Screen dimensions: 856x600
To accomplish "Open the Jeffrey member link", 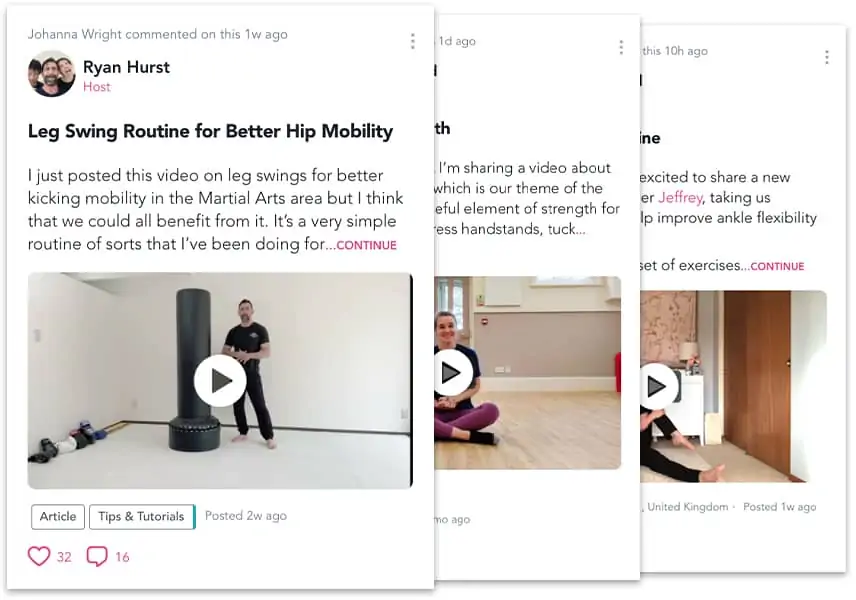I will 680,197.
